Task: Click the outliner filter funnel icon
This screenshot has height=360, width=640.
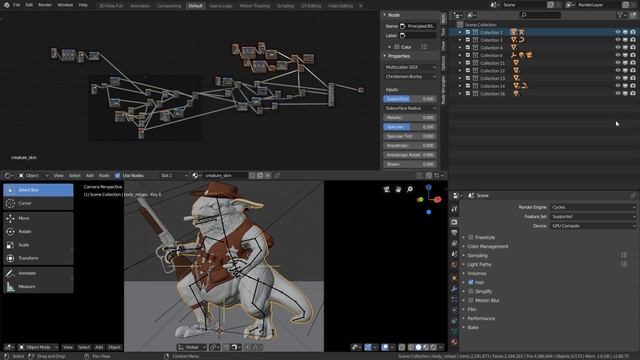Action: click(620, 15)
